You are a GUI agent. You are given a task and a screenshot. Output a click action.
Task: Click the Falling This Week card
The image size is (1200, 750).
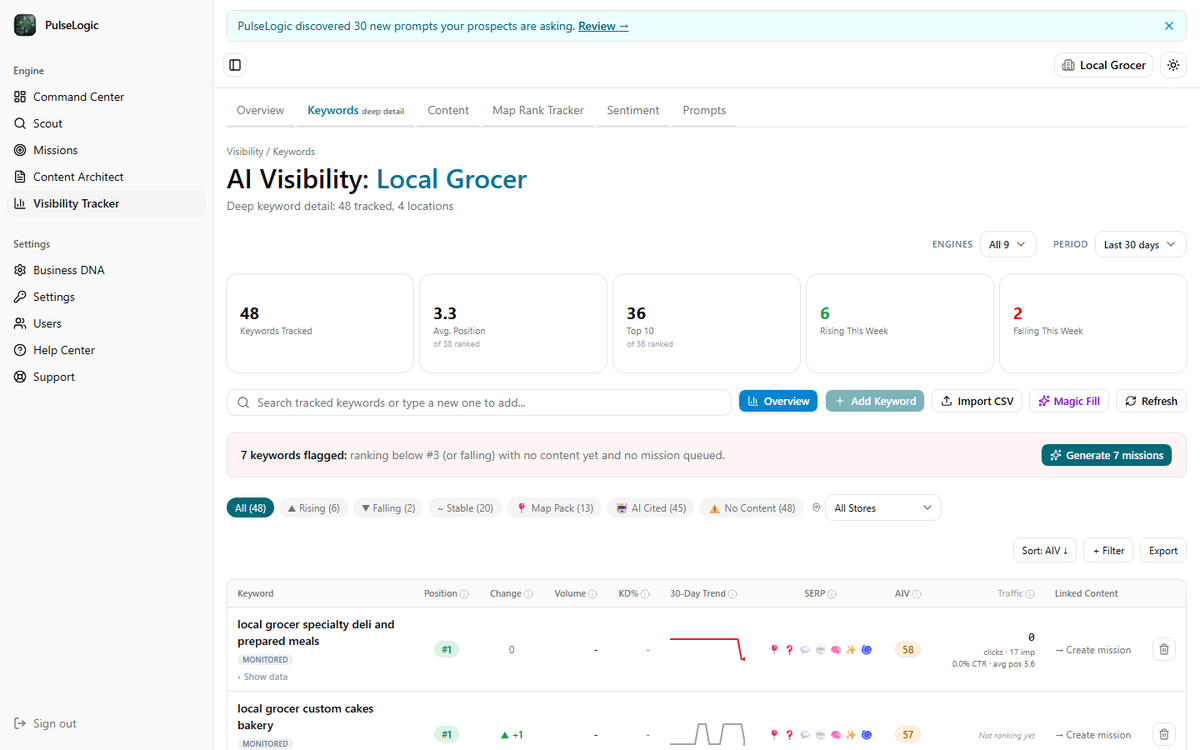point(1093,323)
